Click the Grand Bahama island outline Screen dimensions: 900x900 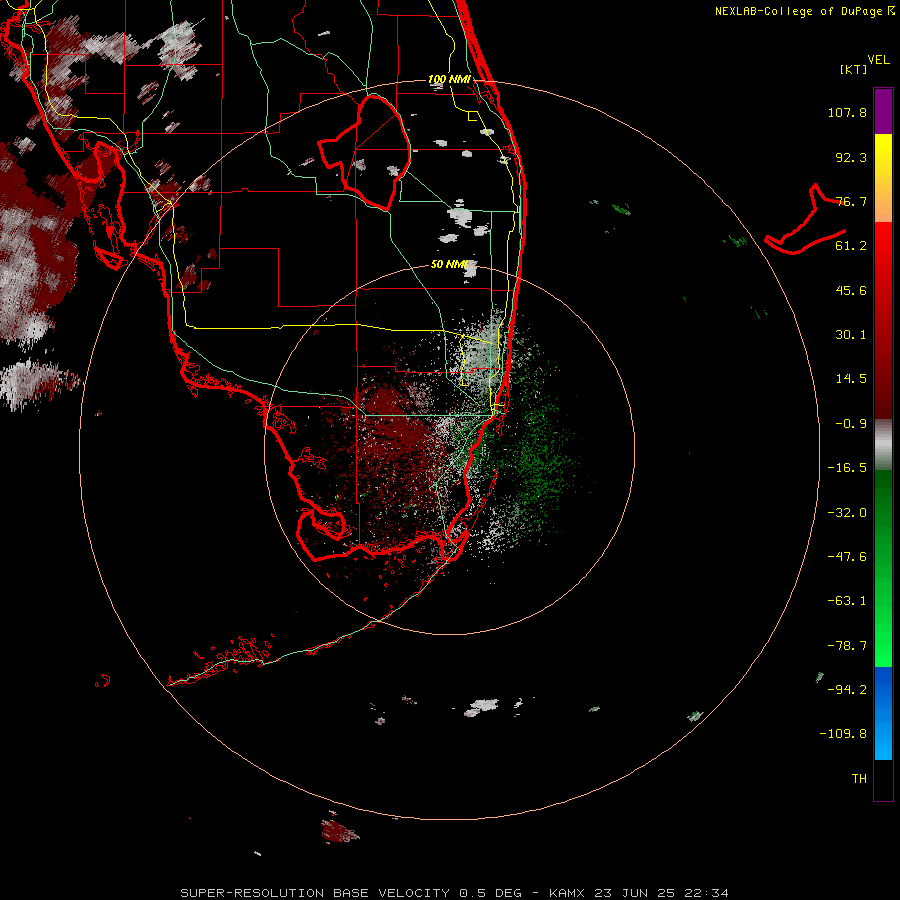(806, 220)
